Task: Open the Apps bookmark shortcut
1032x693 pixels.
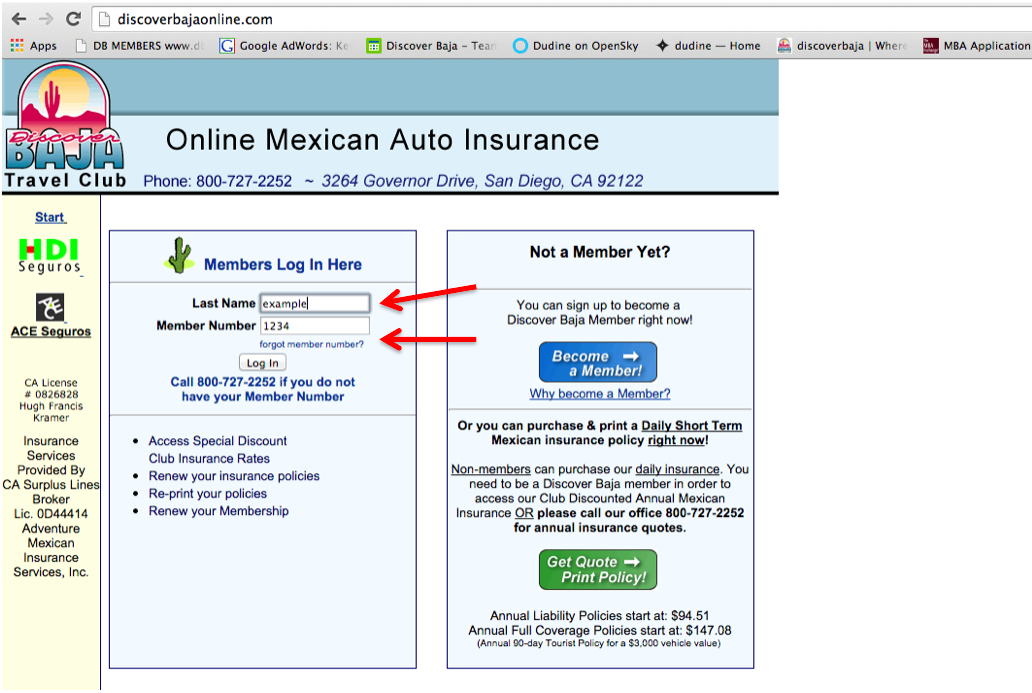Action: click(x=33, y=46)
